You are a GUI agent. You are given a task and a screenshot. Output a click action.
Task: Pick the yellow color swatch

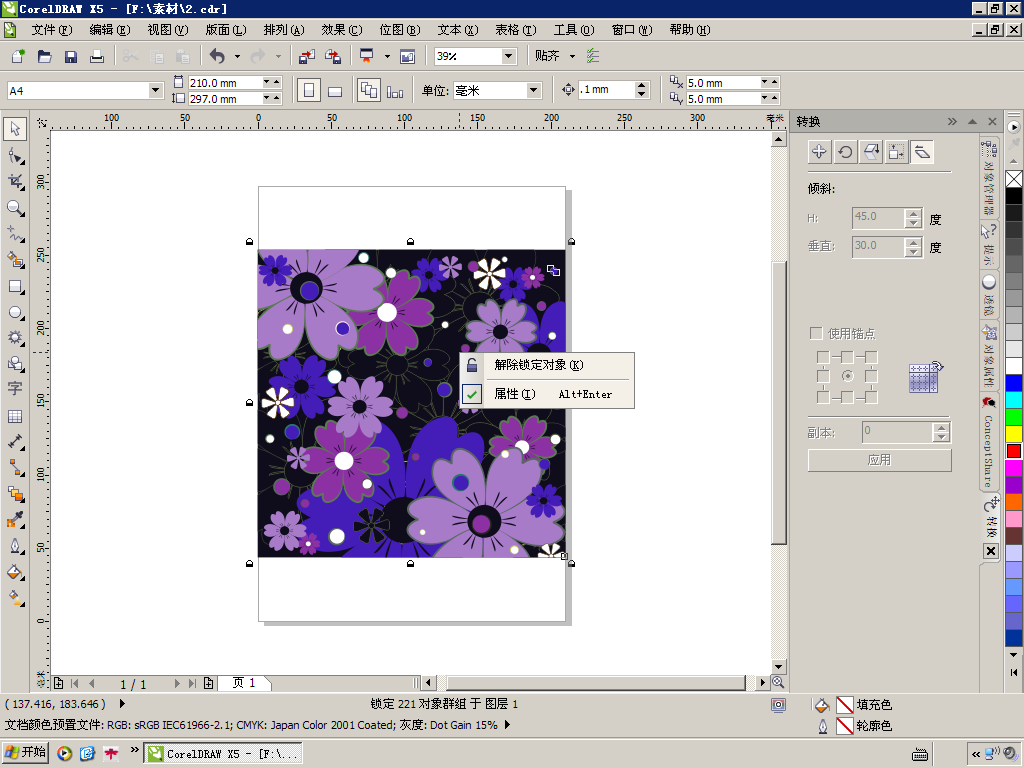1014,433
